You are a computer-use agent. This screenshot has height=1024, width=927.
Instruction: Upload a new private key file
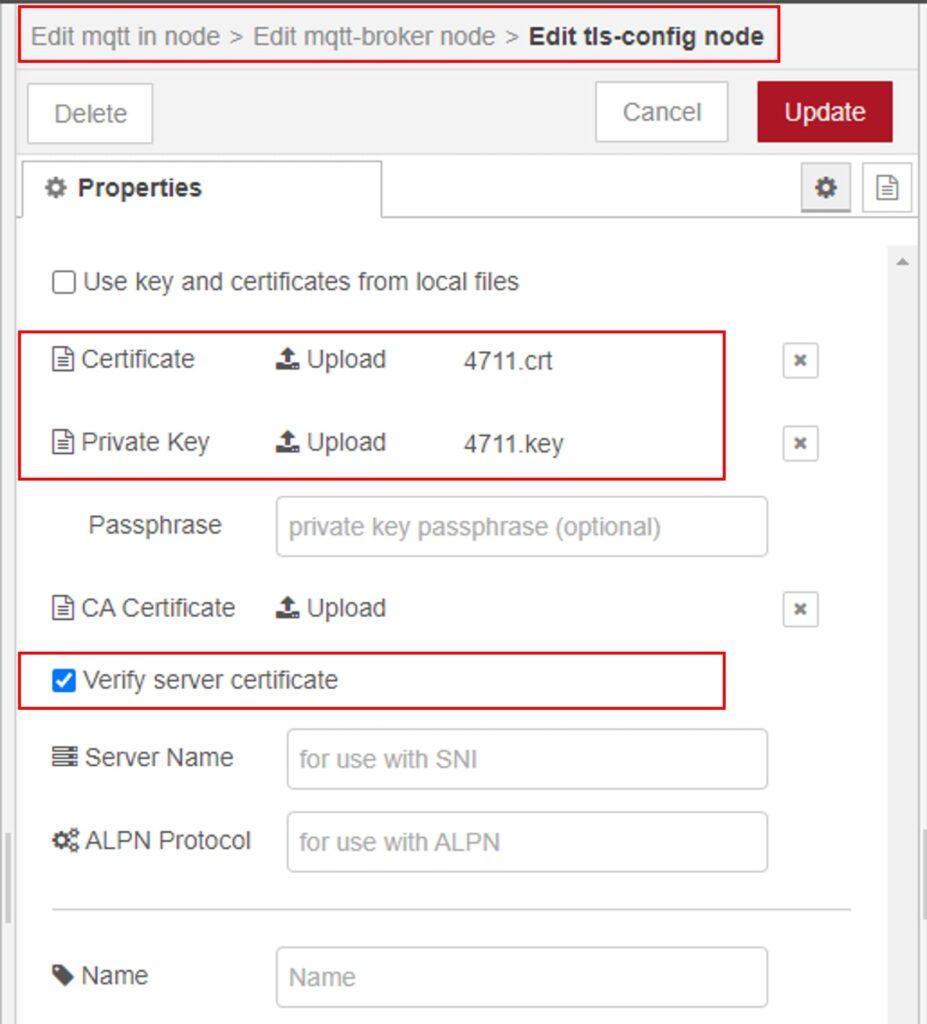pos(330,443)
